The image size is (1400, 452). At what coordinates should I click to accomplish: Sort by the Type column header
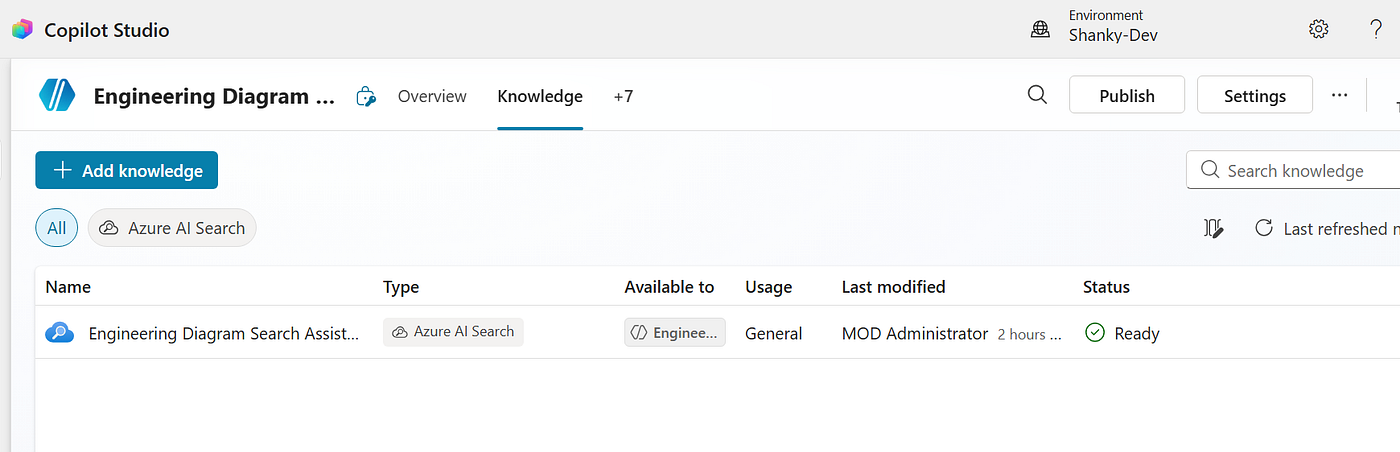tap(401, 287)
